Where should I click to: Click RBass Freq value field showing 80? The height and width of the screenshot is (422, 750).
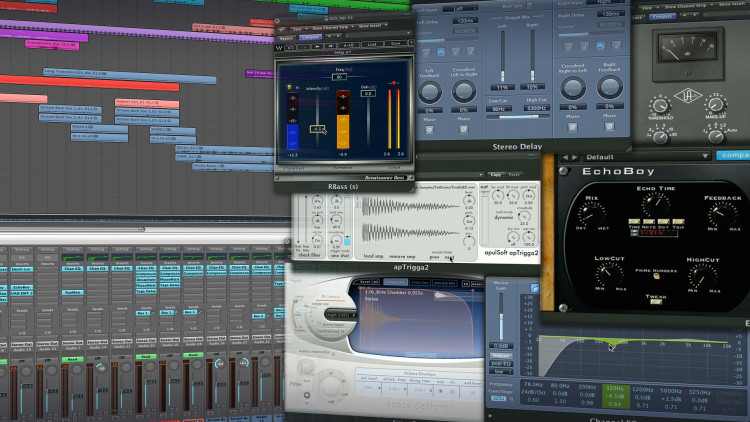[340, 77]
